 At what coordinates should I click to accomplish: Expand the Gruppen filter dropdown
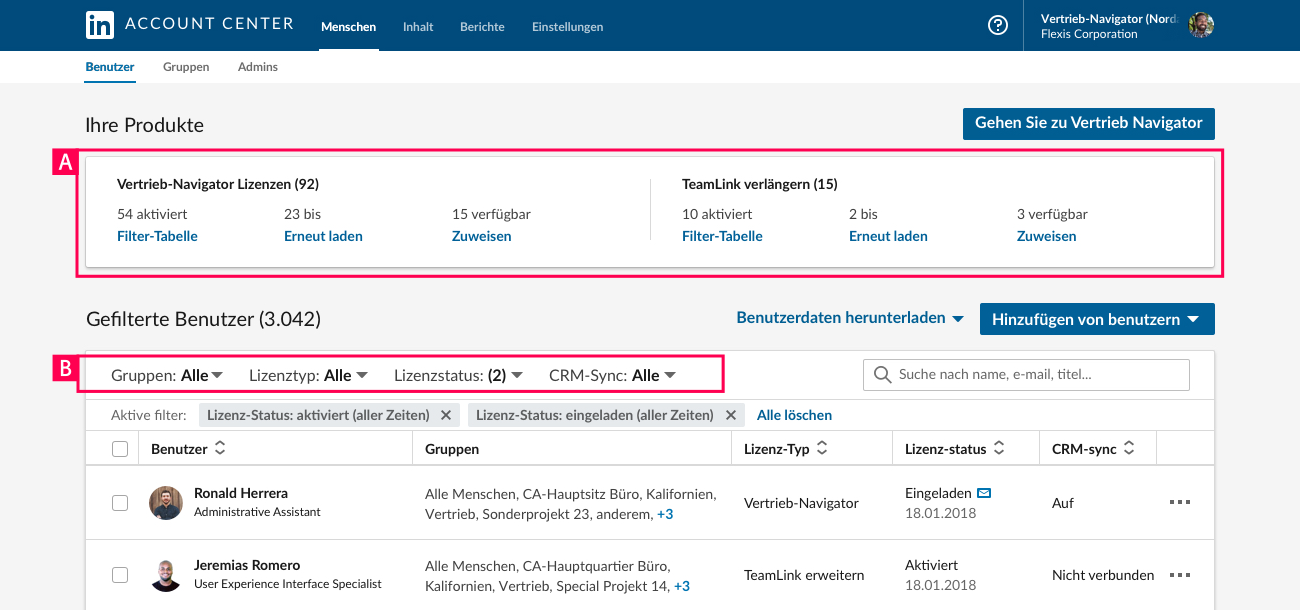167,375
